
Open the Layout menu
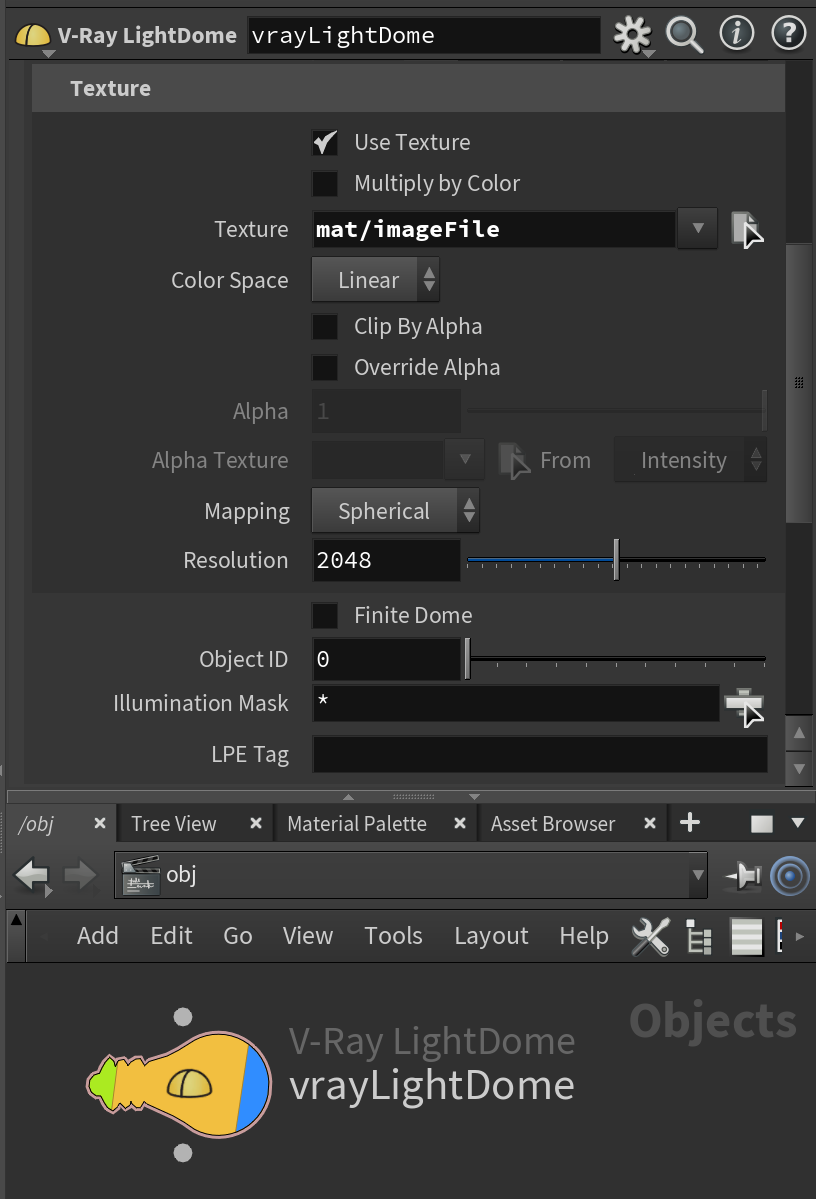pos(491,936)
